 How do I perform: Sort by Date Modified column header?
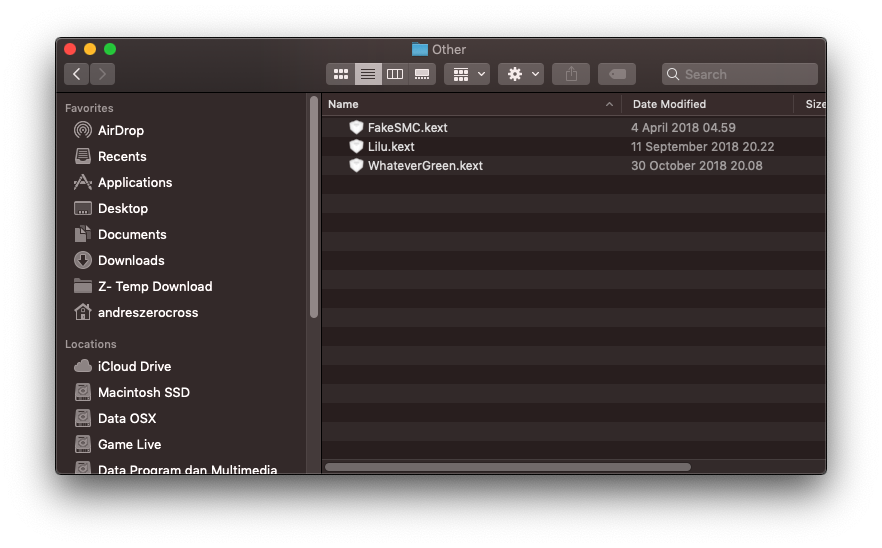[x=669, y=104]
